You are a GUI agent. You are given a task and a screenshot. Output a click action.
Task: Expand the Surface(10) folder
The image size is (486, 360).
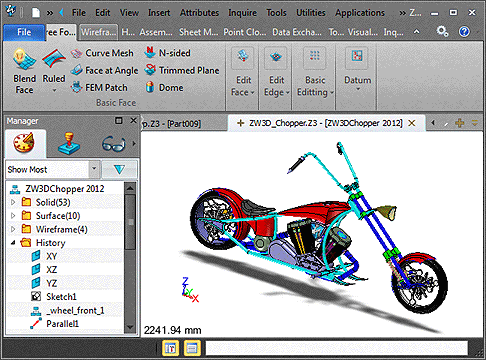[13, 216]
